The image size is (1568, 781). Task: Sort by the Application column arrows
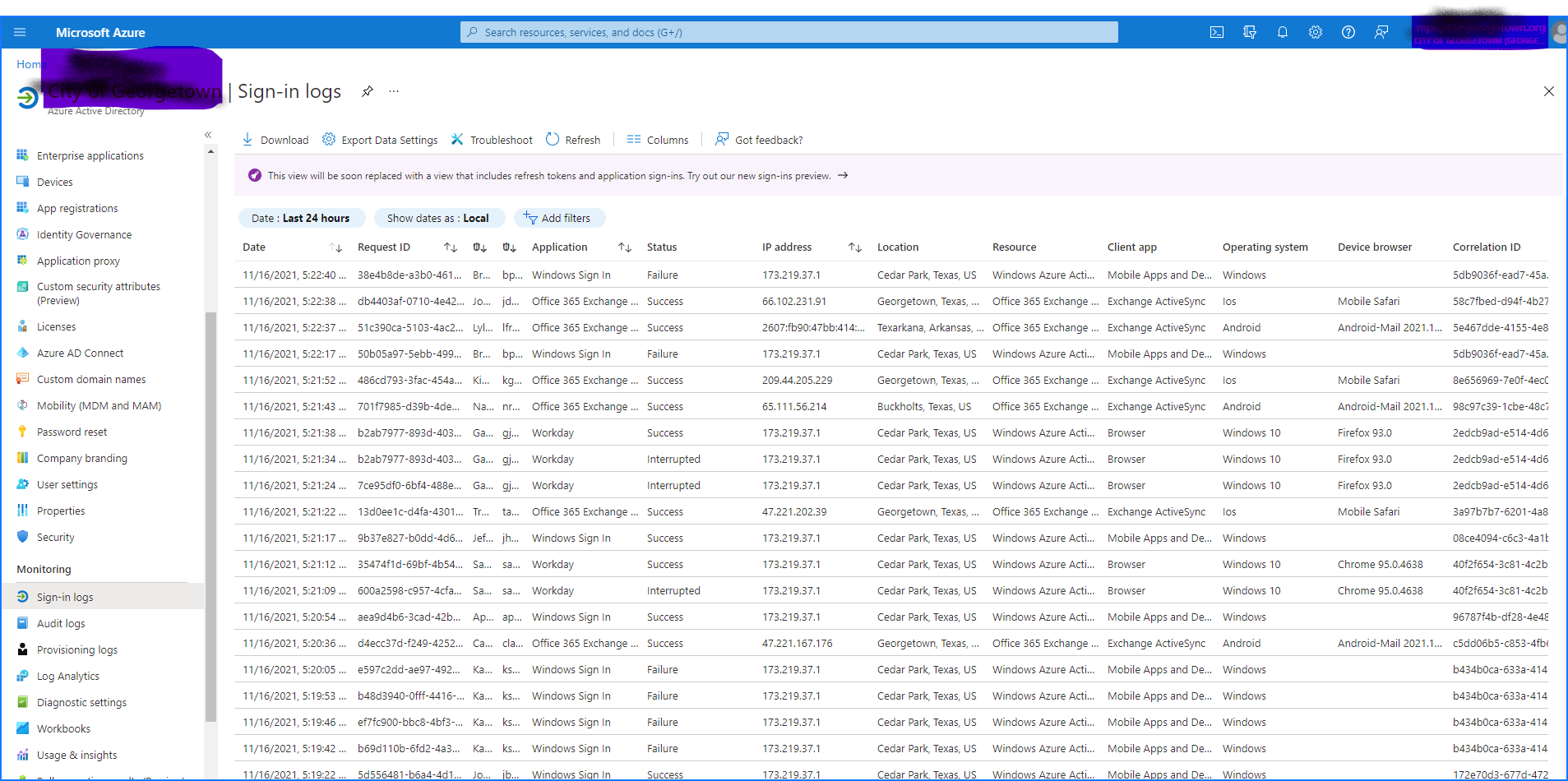point(625,247)
